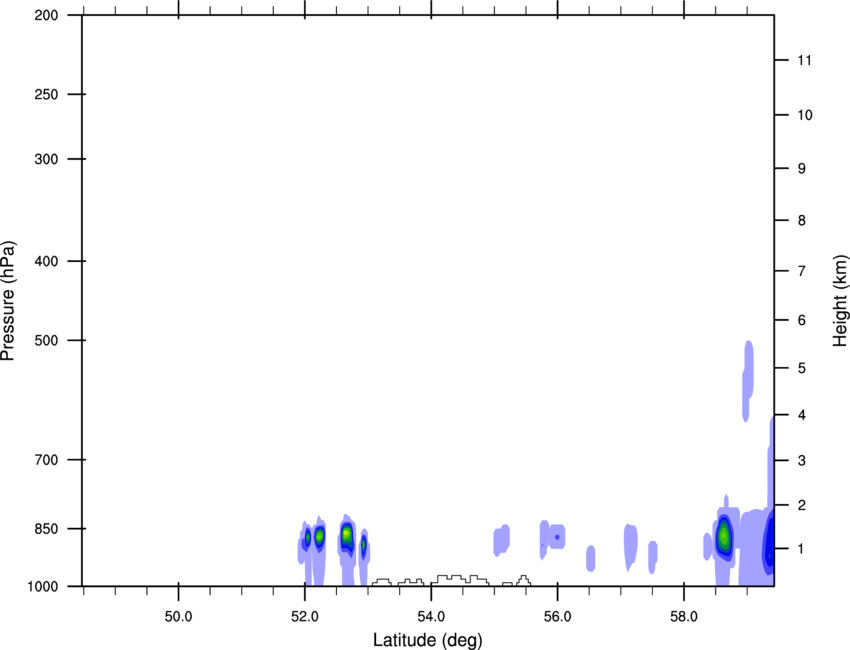850x650 pixels.
Task: Click the 700 pressure tick label
Action: 46,460
